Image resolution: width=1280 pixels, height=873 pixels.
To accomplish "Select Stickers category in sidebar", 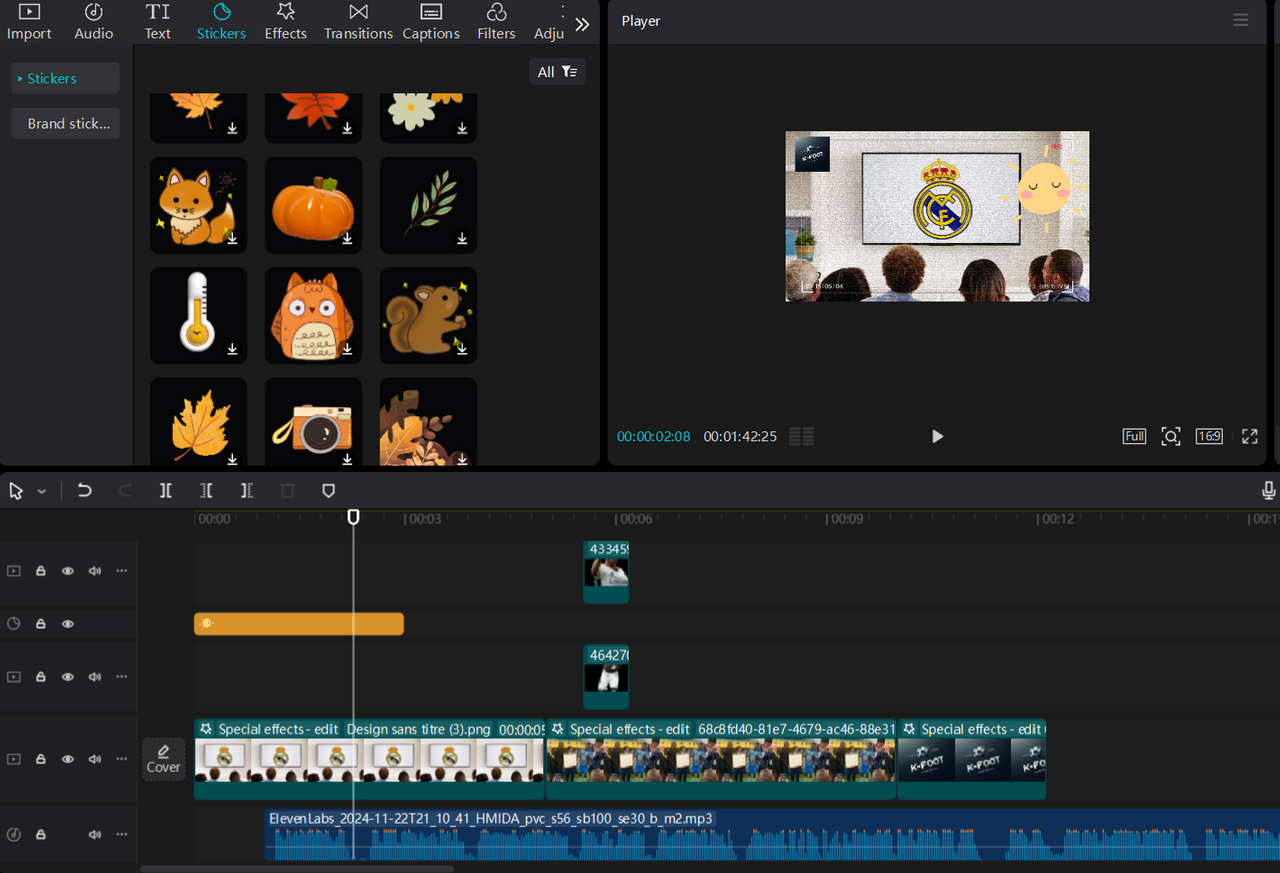I will pos(65,78).
